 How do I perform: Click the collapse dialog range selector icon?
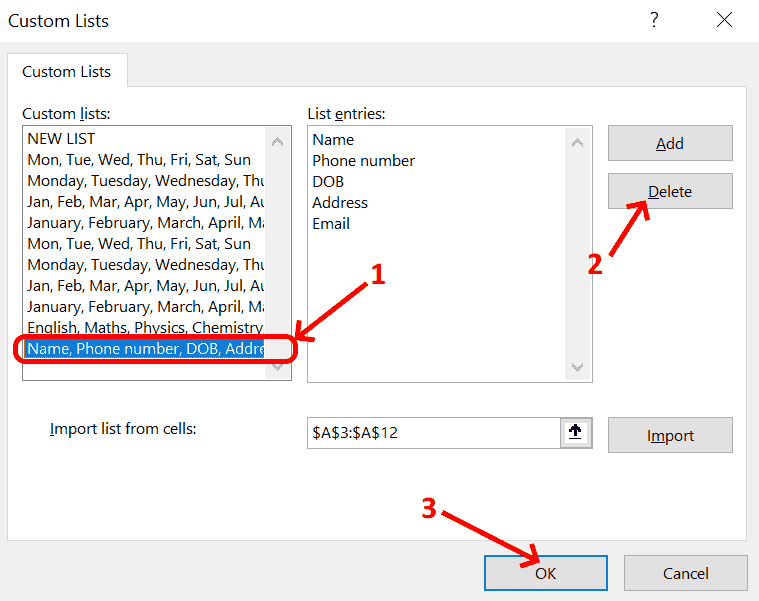[577, 433]
